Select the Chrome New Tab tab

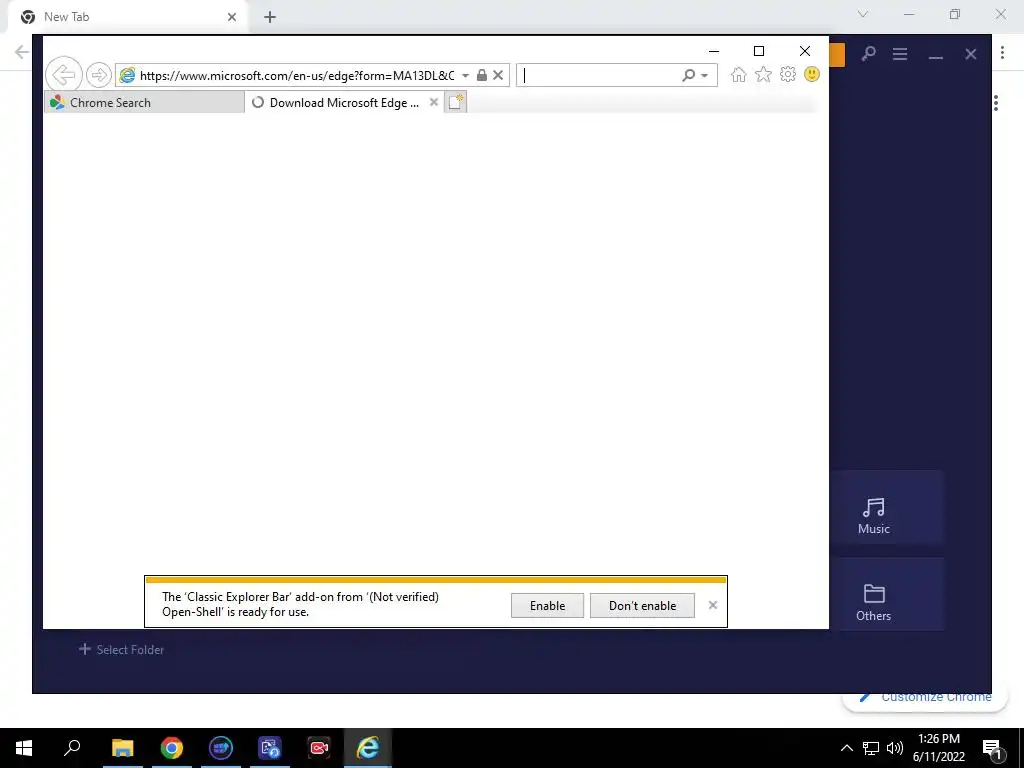click(127, 17)
